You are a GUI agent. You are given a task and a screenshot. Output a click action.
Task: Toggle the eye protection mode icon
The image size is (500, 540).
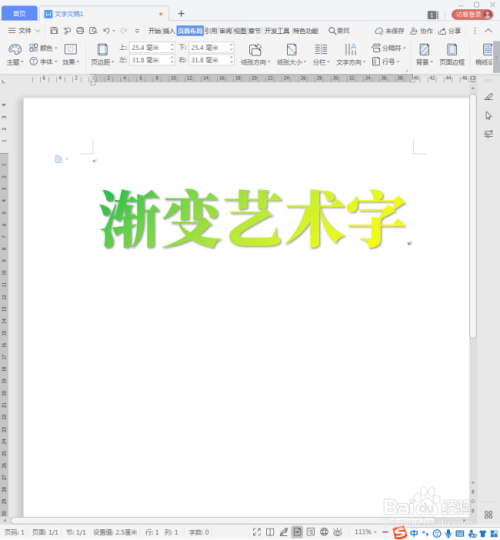point(337,532)
